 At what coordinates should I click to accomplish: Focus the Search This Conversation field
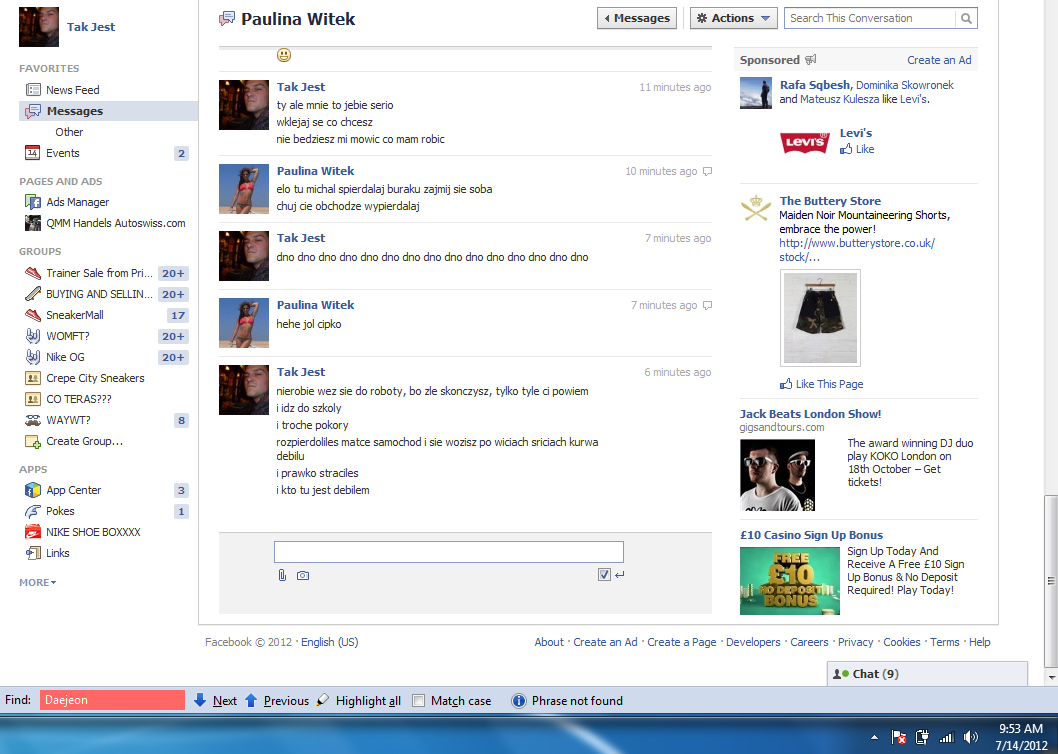pyautogui.click(x=870, y=18)
